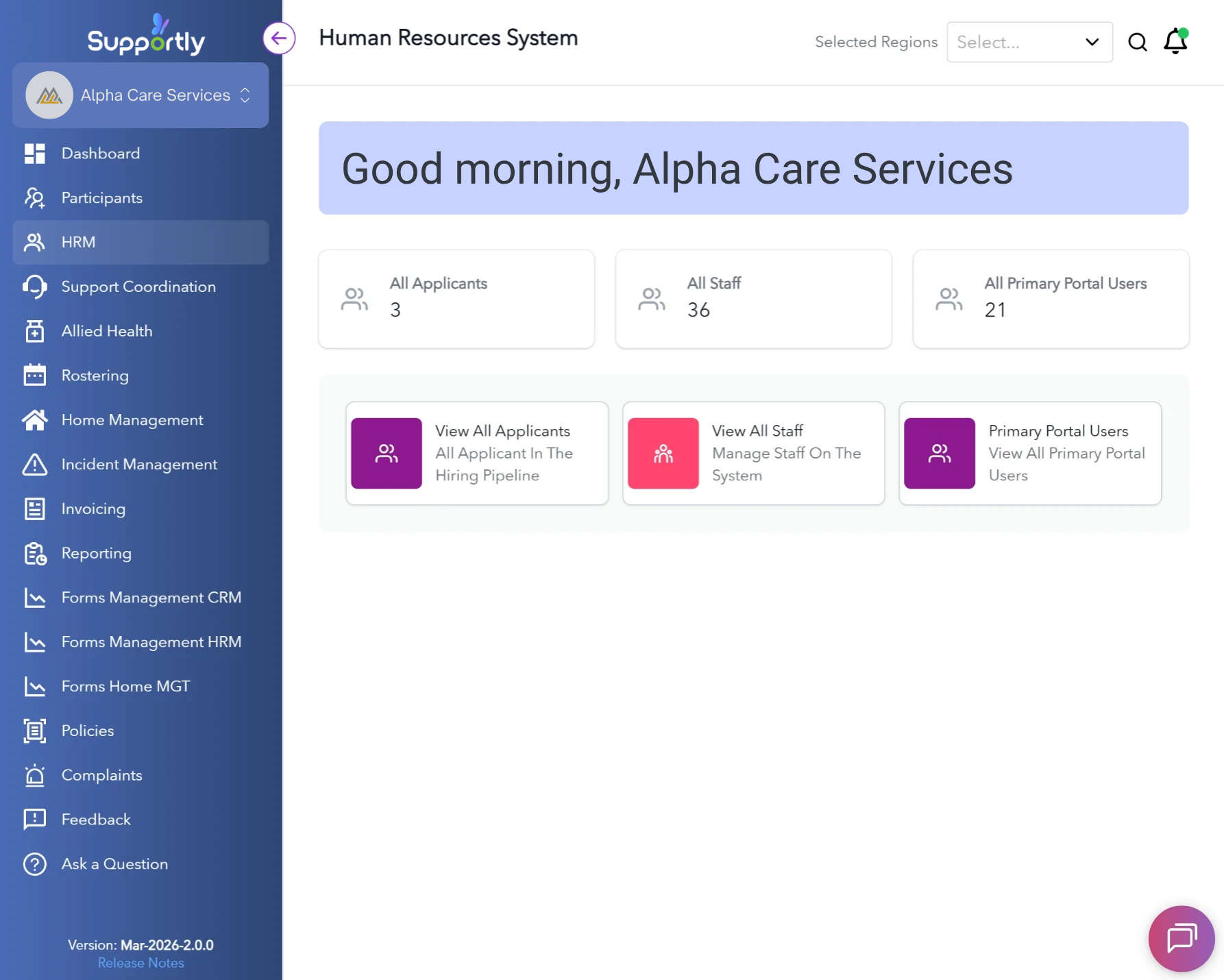Open the Allied Health icon

tap(35, 331)
